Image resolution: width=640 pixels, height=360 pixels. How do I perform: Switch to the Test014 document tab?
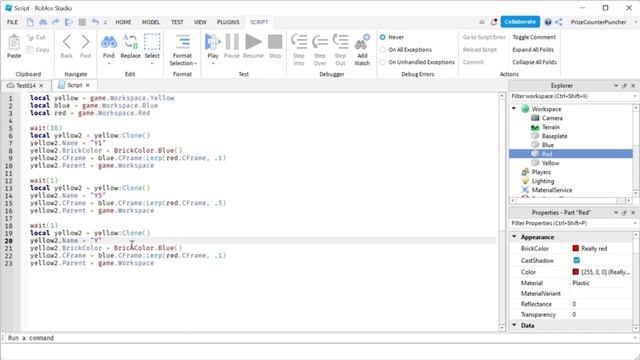click(26, 85)
